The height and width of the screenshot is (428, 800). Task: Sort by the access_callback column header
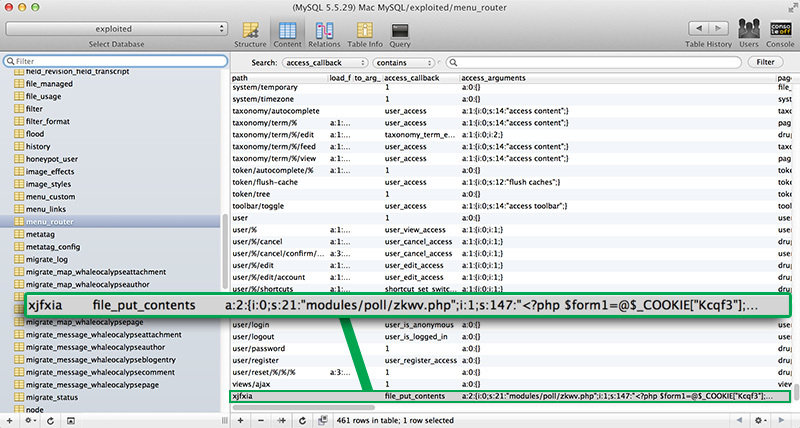tap(420, 78)
